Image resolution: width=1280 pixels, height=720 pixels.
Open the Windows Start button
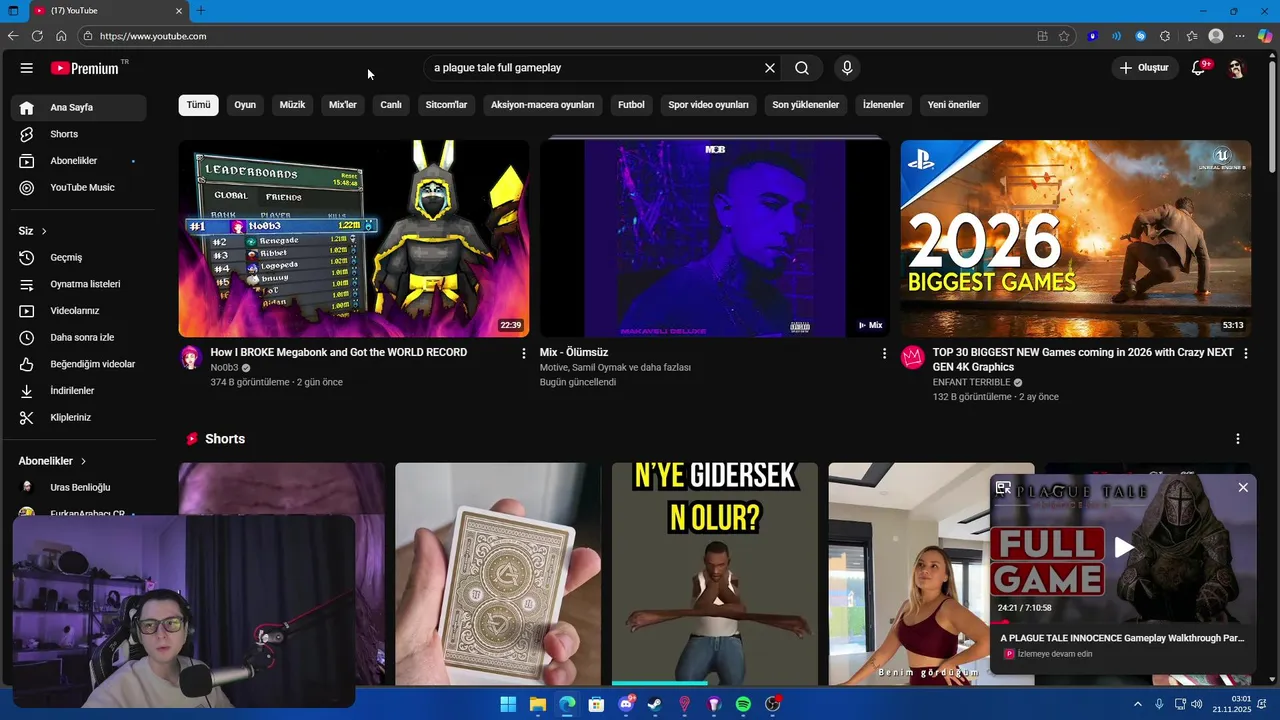508,704
